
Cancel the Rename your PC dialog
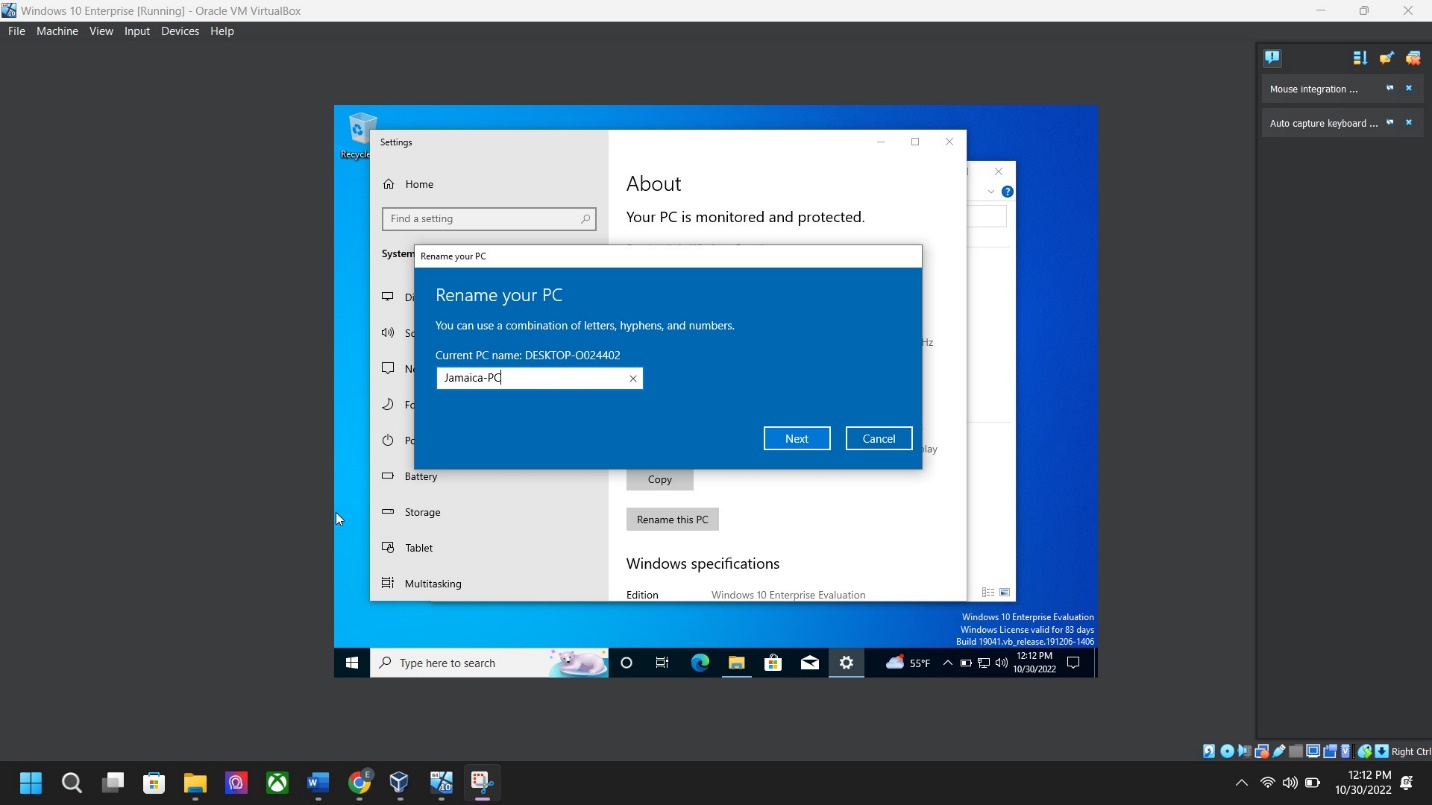(x=878, y=438)
